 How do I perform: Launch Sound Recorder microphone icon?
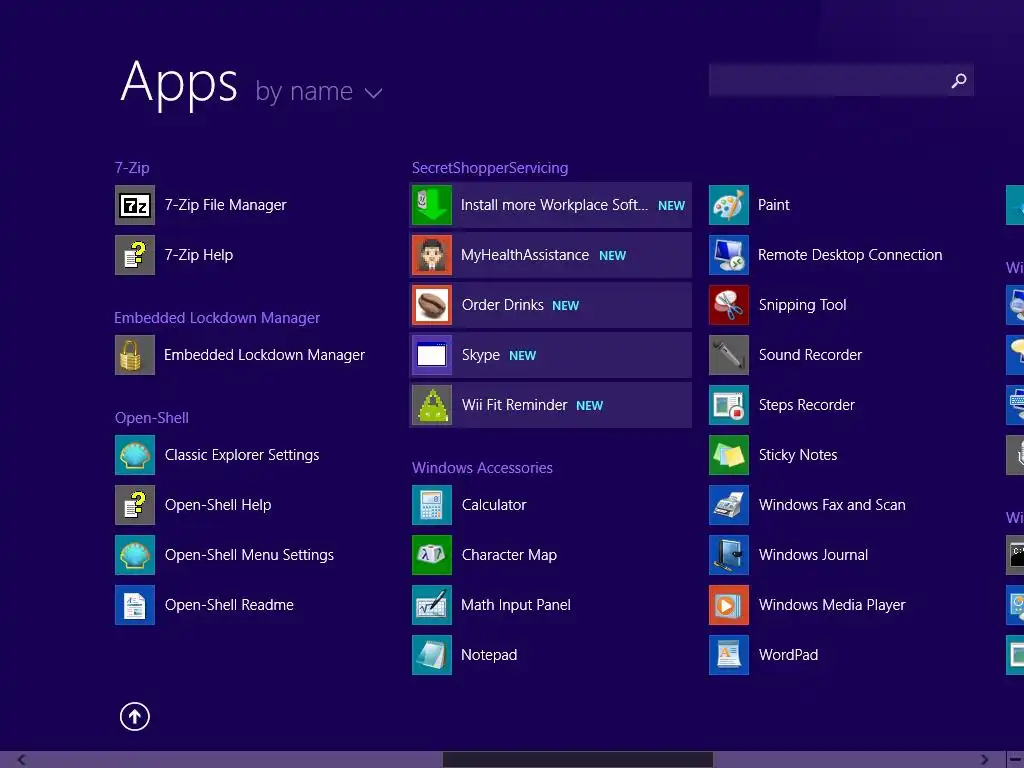pos(729,355)
